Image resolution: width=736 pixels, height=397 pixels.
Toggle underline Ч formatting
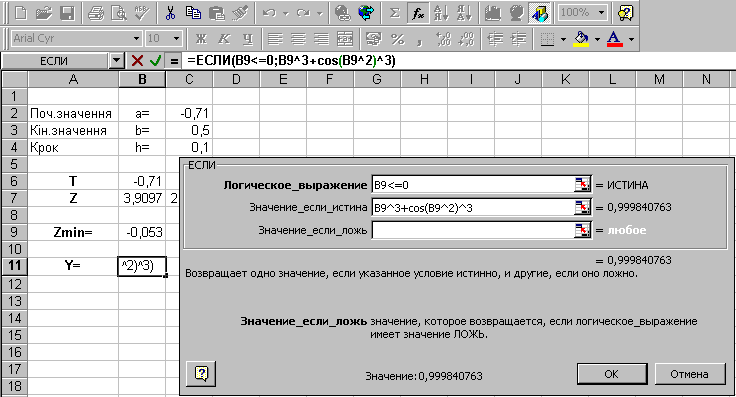point(248,39)
